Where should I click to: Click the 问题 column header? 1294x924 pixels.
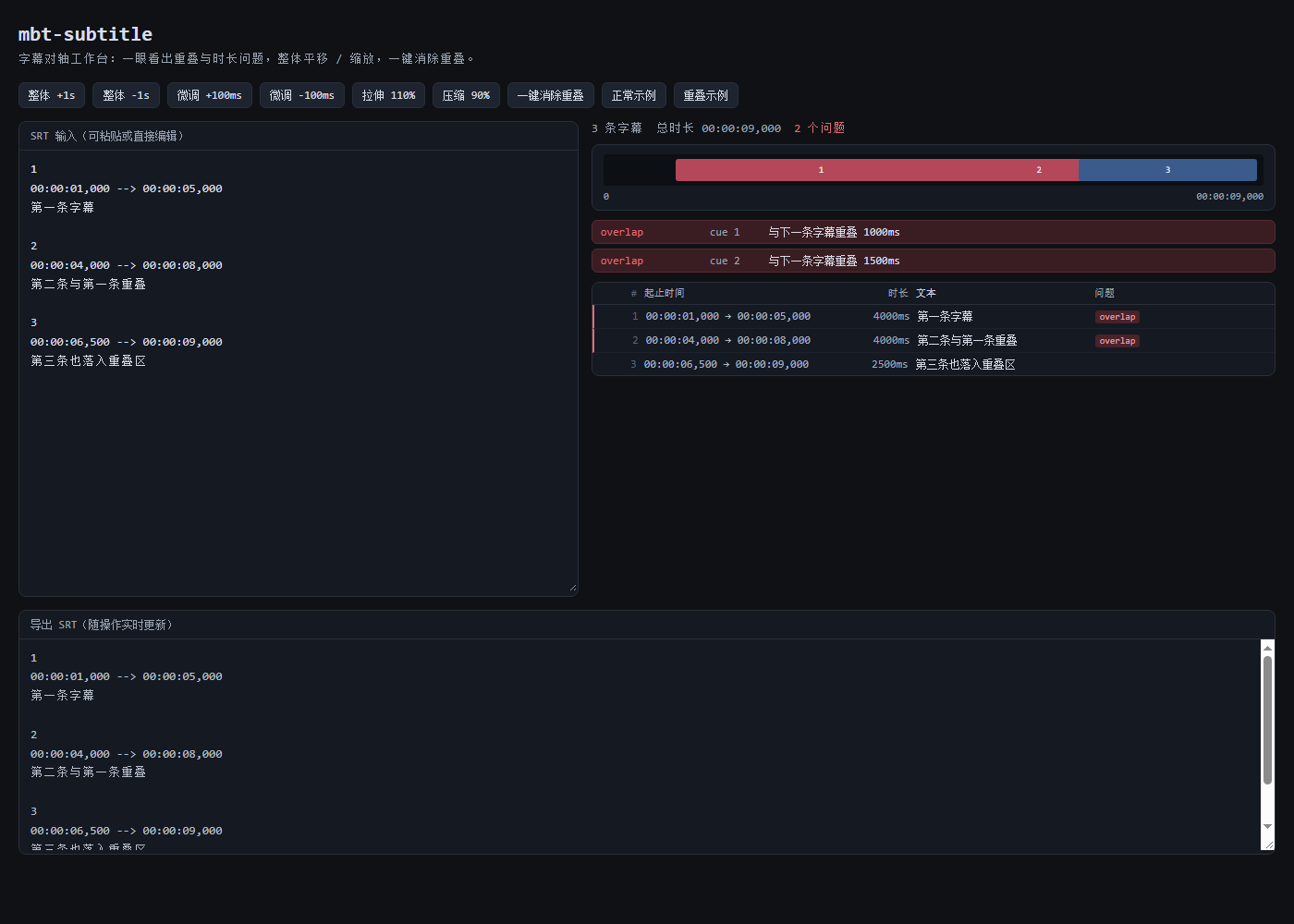coord(1105,293)
